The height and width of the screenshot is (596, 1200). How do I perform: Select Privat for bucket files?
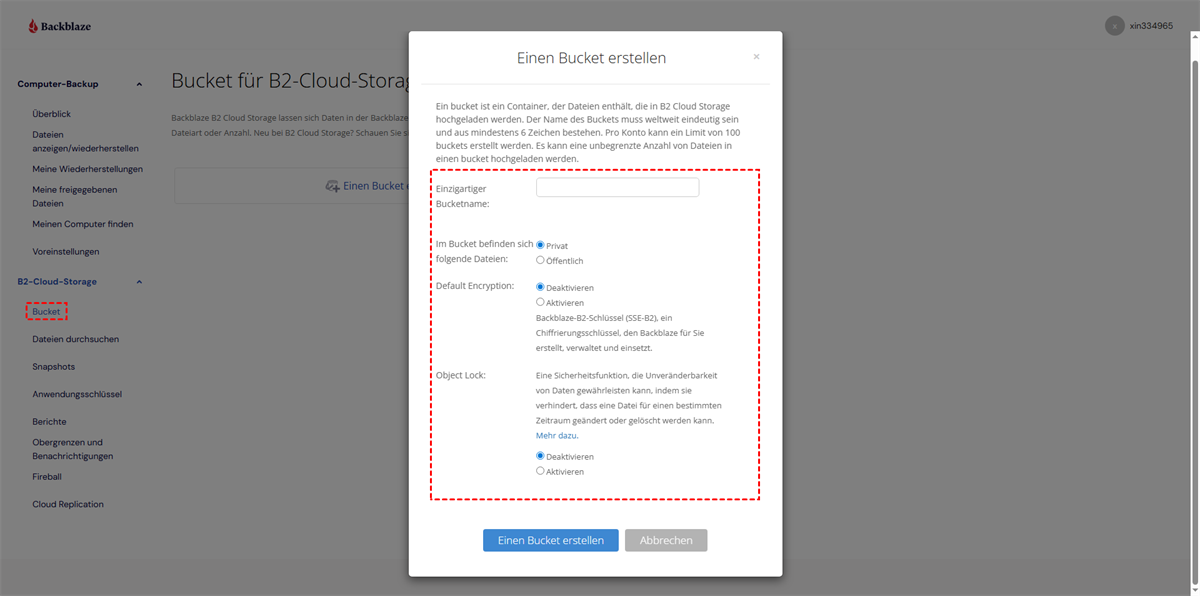pos(541,245)
